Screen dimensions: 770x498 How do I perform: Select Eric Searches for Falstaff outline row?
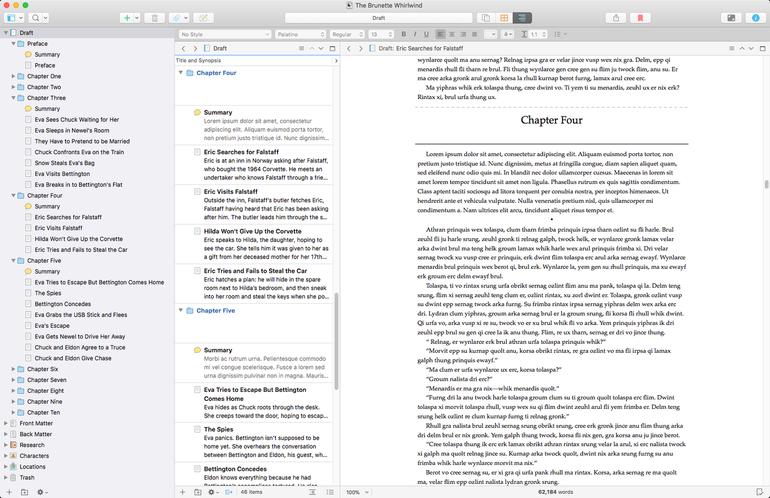click(254, 165)
